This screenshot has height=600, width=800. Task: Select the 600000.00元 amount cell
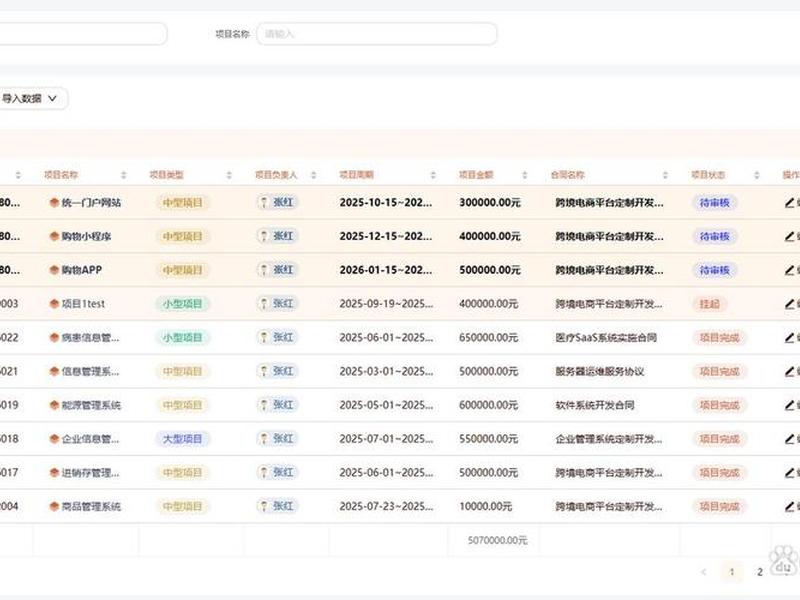pyautogui.click(x=488, y=405)
